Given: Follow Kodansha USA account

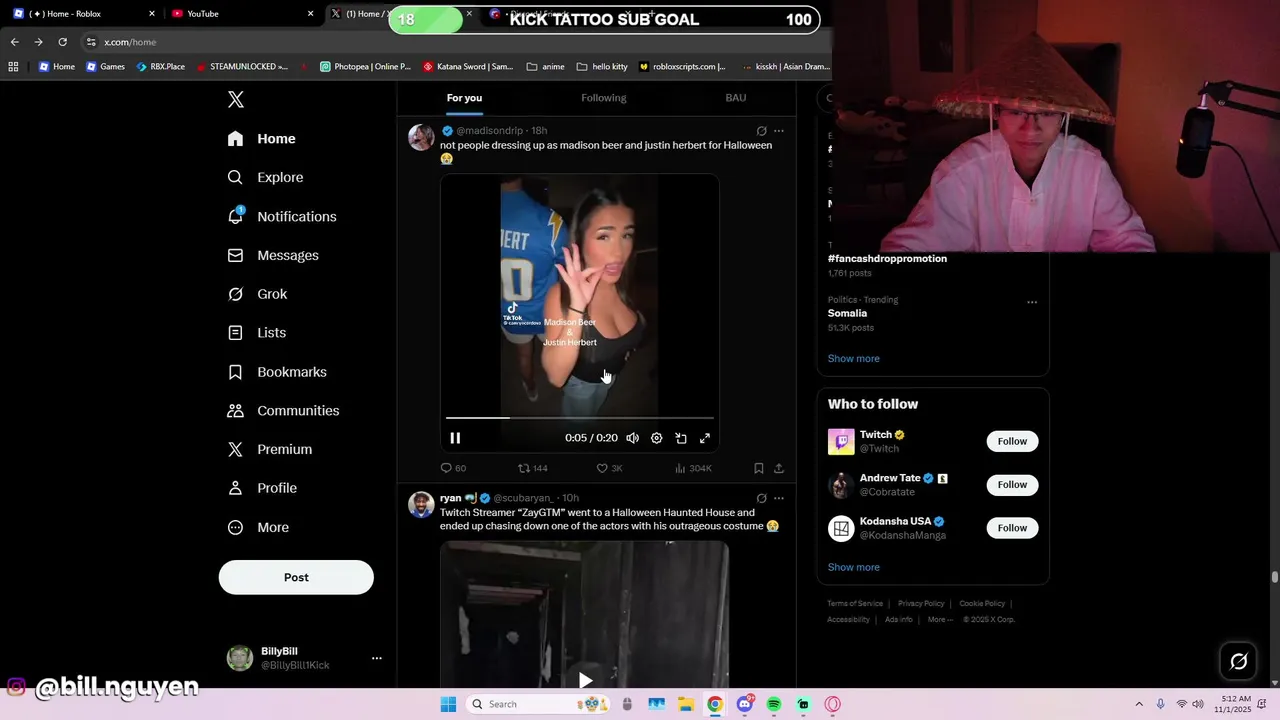Looking at the screenshot, I should click(1012, 528).
